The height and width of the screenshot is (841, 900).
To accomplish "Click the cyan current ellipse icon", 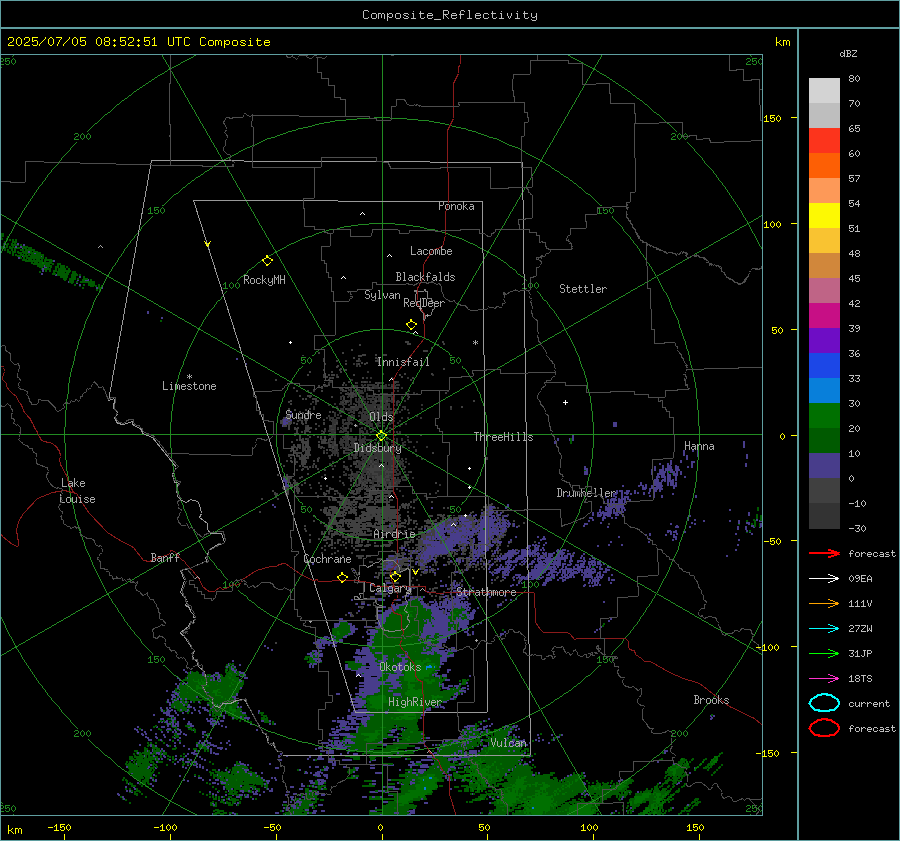I will click(x=824, y=703).
